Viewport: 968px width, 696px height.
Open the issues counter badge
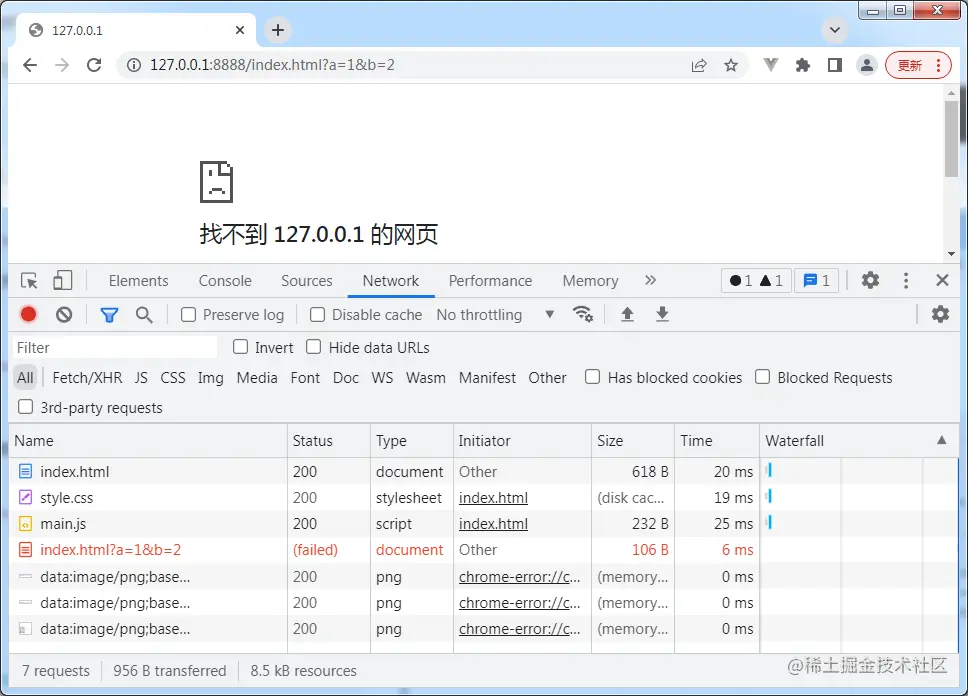(816, 281)
